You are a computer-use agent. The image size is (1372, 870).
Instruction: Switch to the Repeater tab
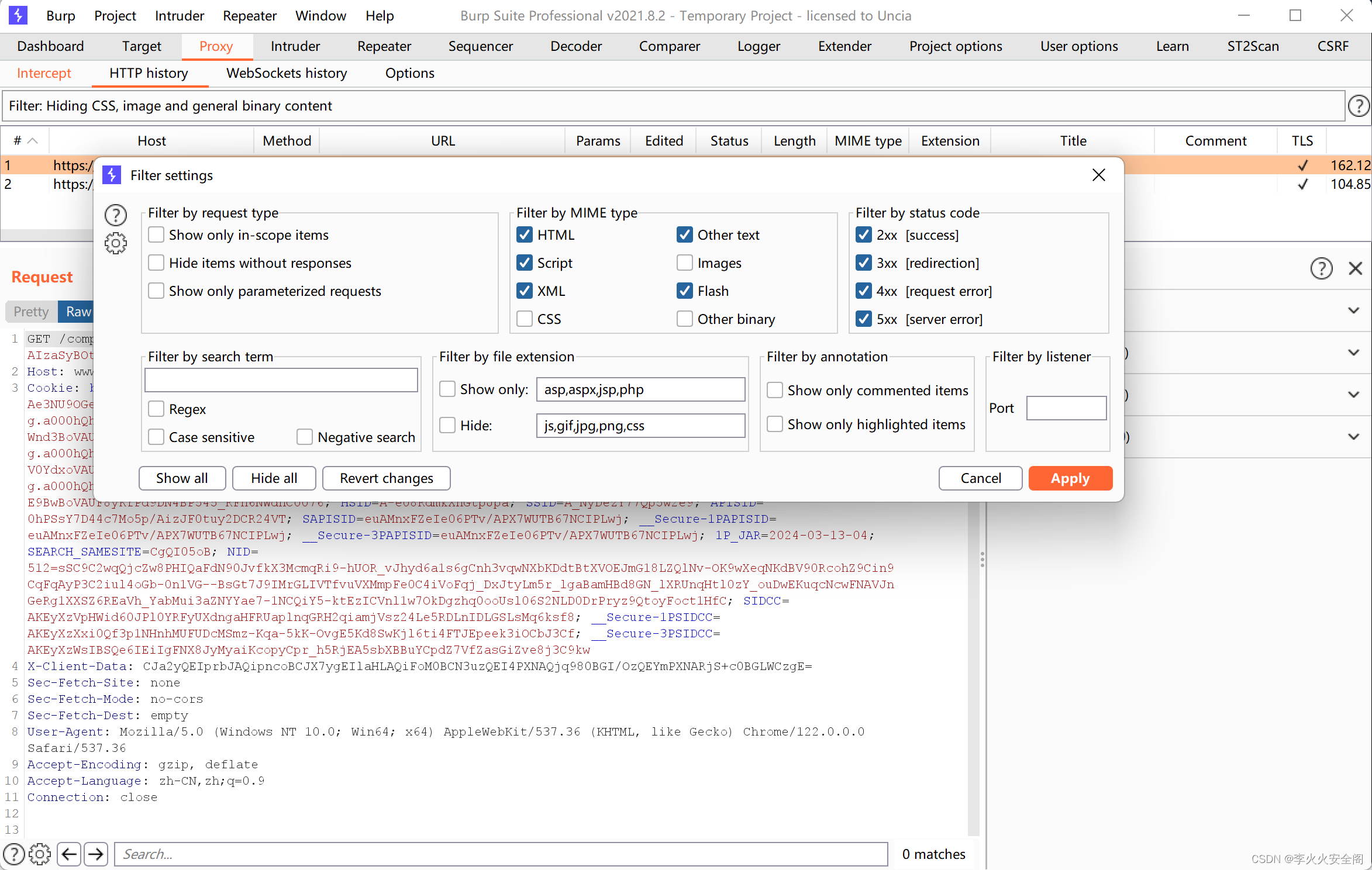click(x=384, y=46)
